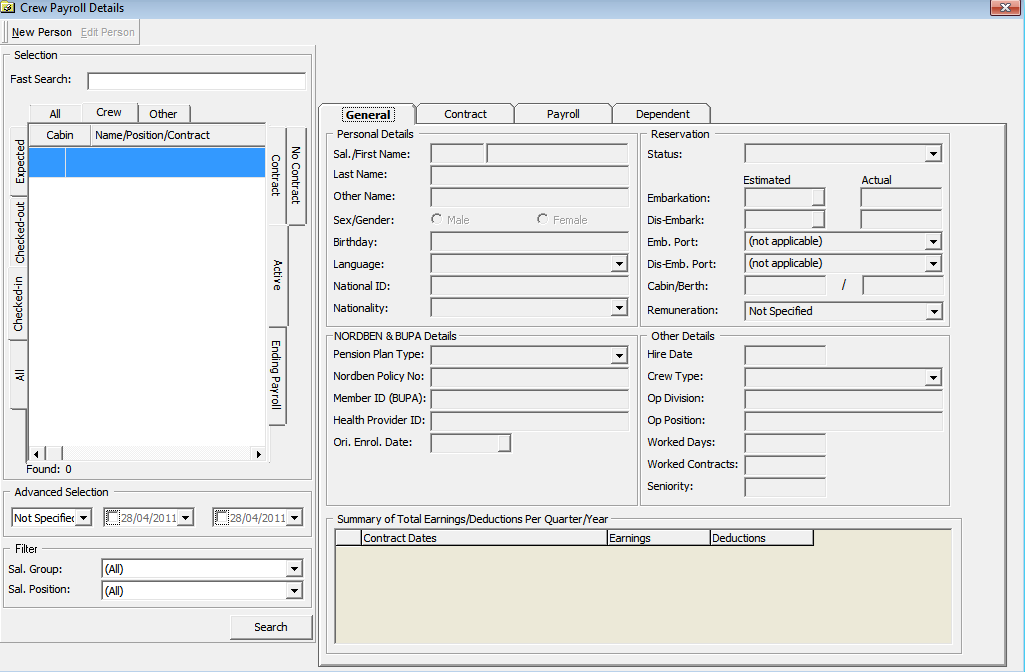Viewport: 1025px width, 672px height.
Task: Select the vertical All status tab
Action: point(20,375)
